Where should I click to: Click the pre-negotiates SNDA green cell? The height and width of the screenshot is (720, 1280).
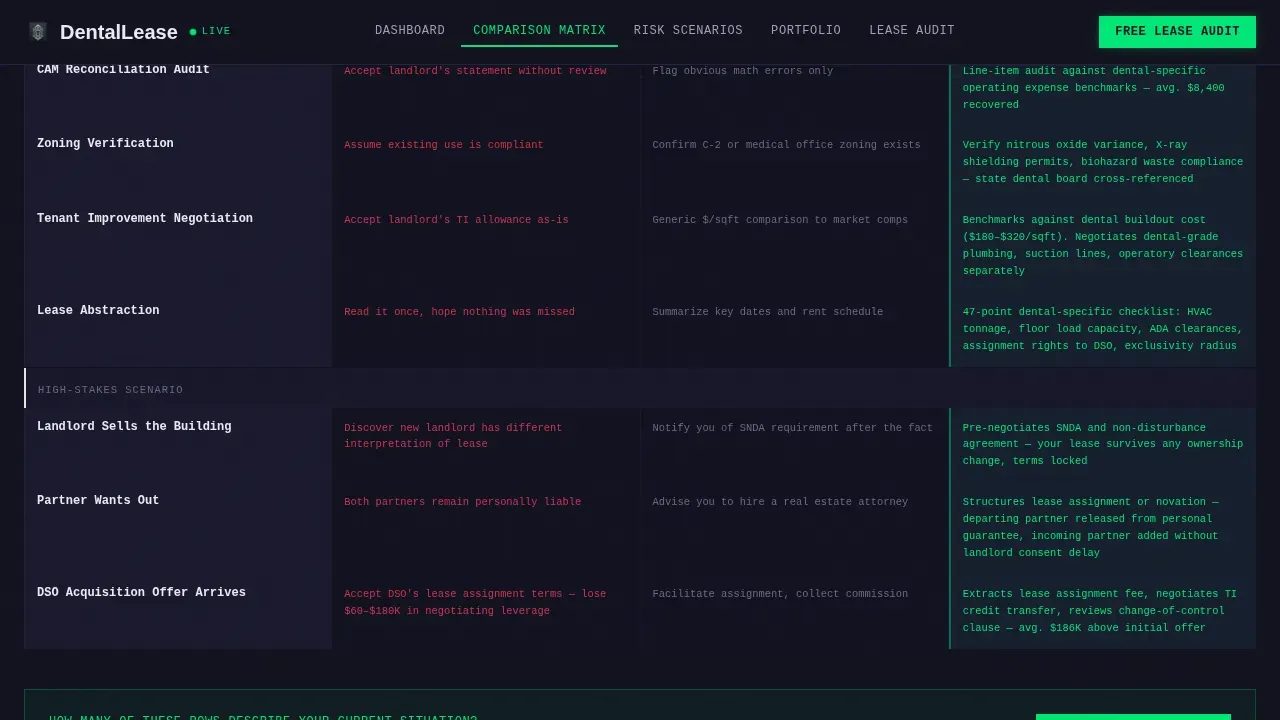[1102, 444]
